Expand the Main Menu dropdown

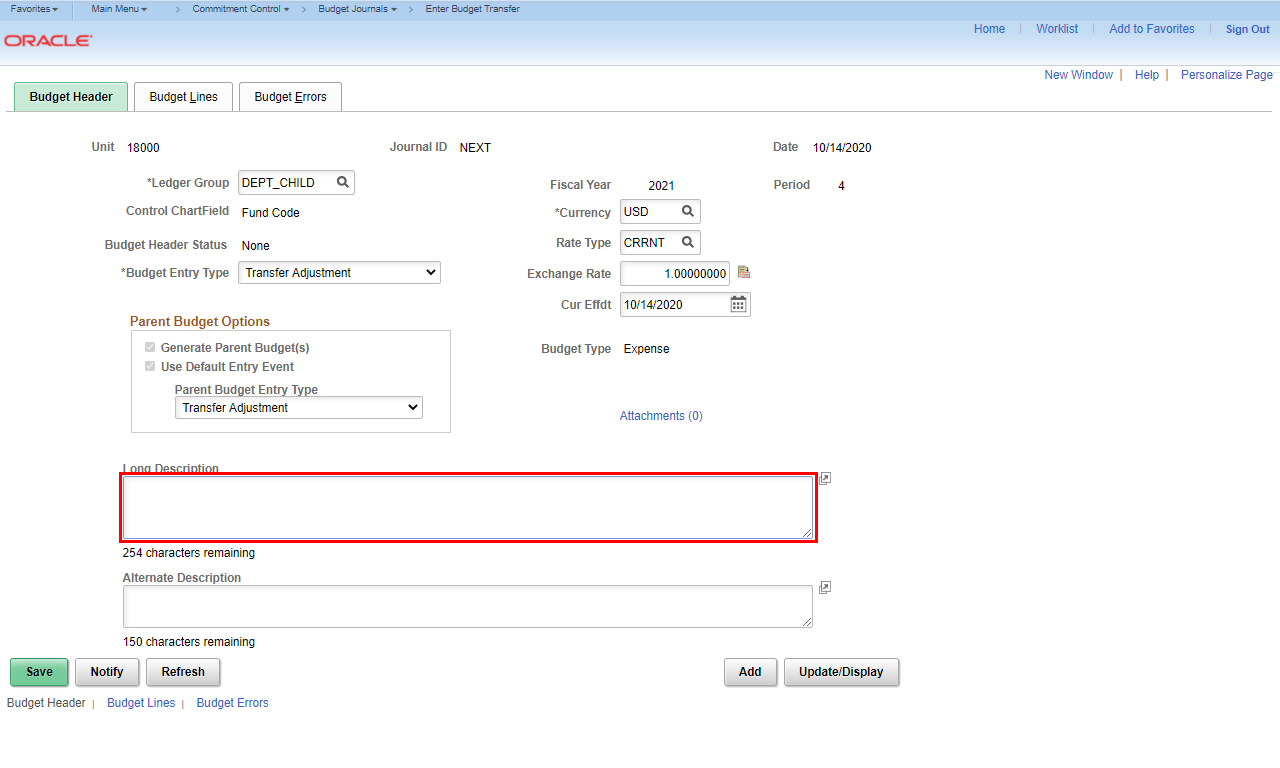pyautogui.click(x=118, y=9)
